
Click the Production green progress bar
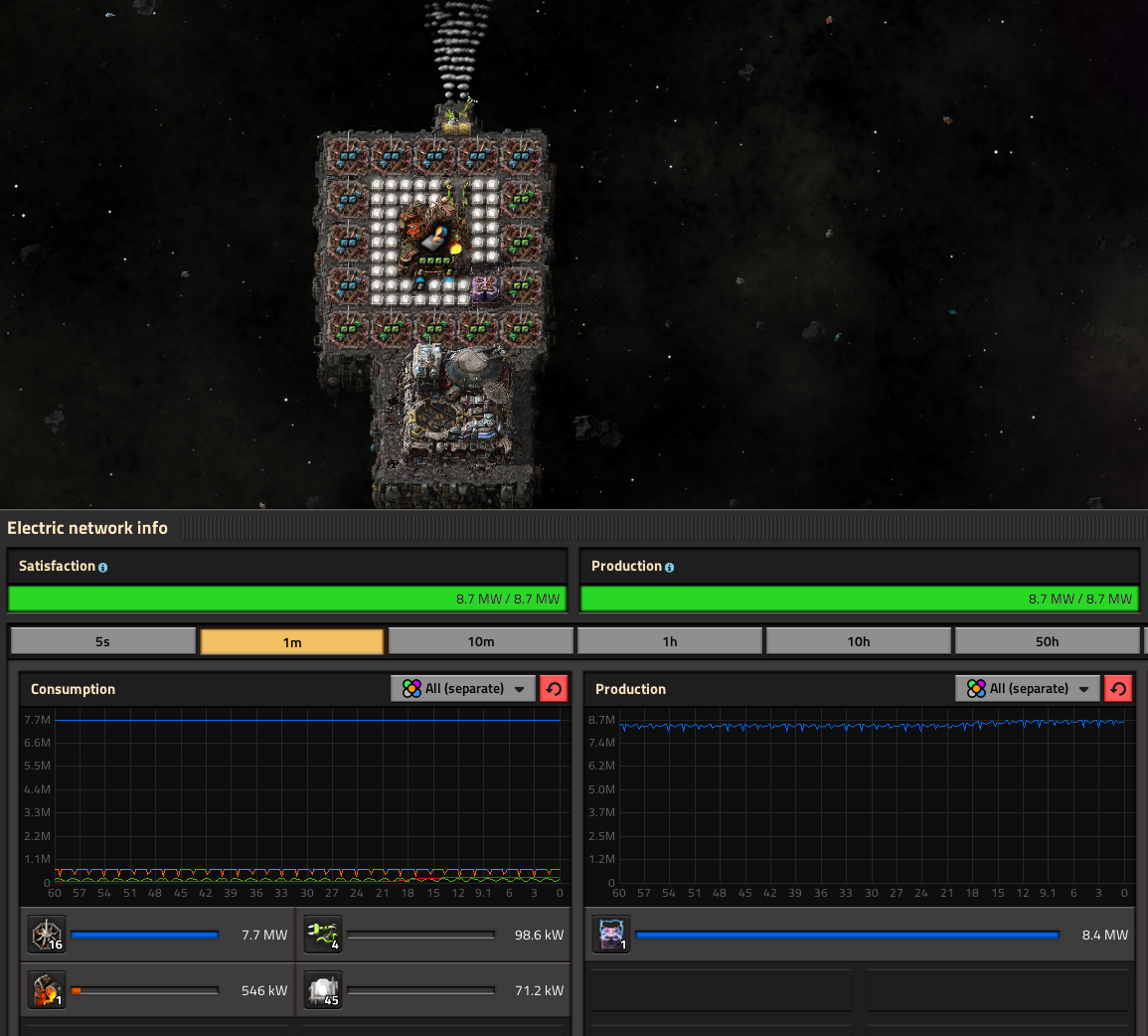click(x=860, y=599)
